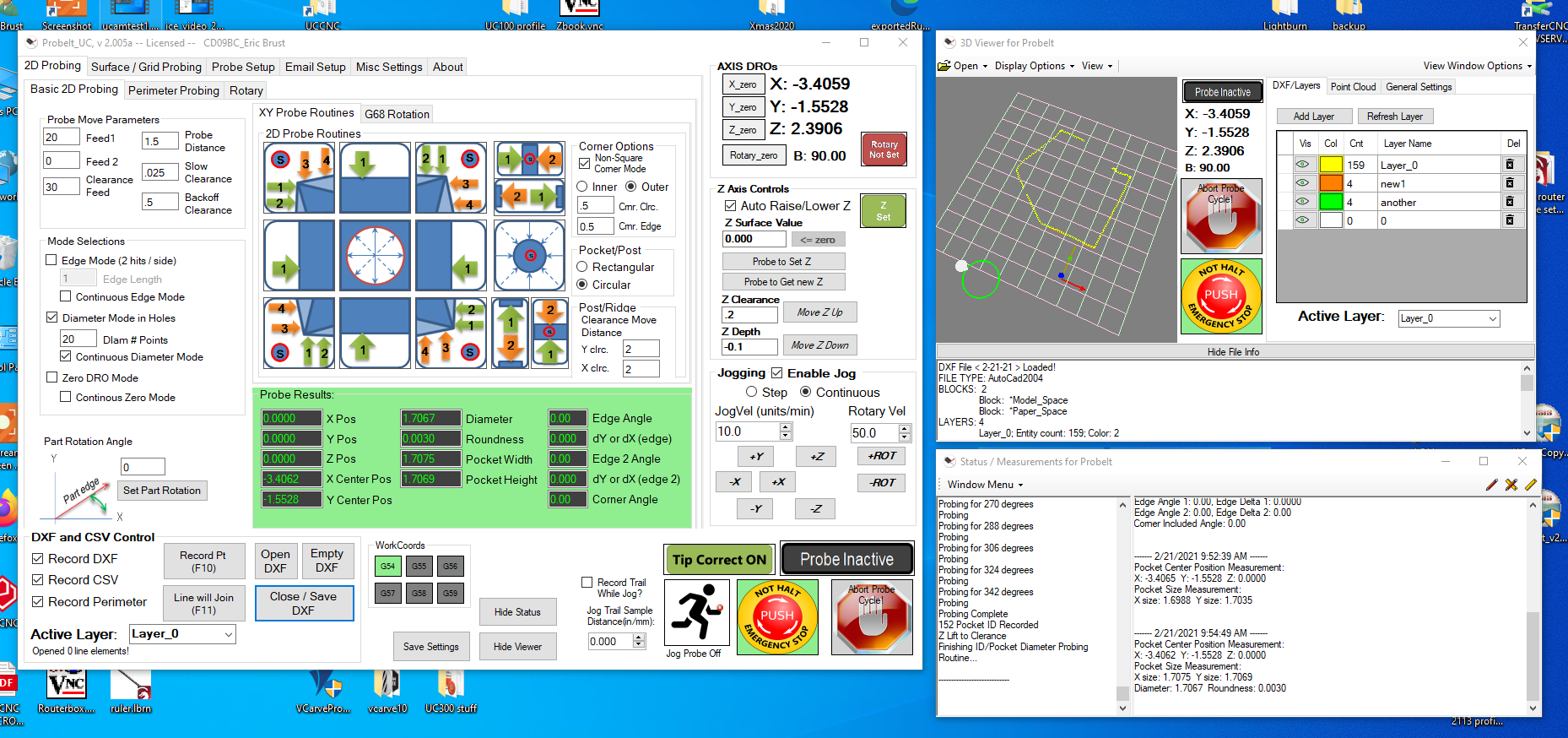Expand the View menu in 3D Viewer
The image size is (1568, 738).
tap(1097, 66)
